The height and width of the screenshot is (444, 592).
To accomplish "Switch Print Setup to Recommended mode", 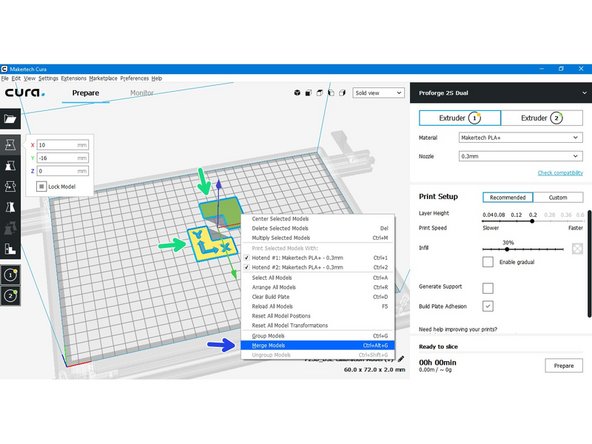I will click(x=508, y=197).
